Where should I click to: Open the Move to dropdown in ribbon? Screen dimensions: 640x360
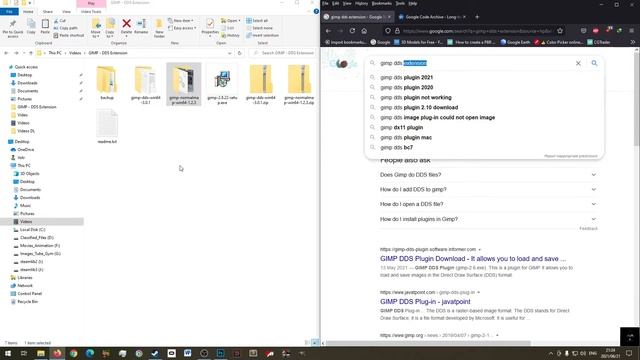(96, 34)
